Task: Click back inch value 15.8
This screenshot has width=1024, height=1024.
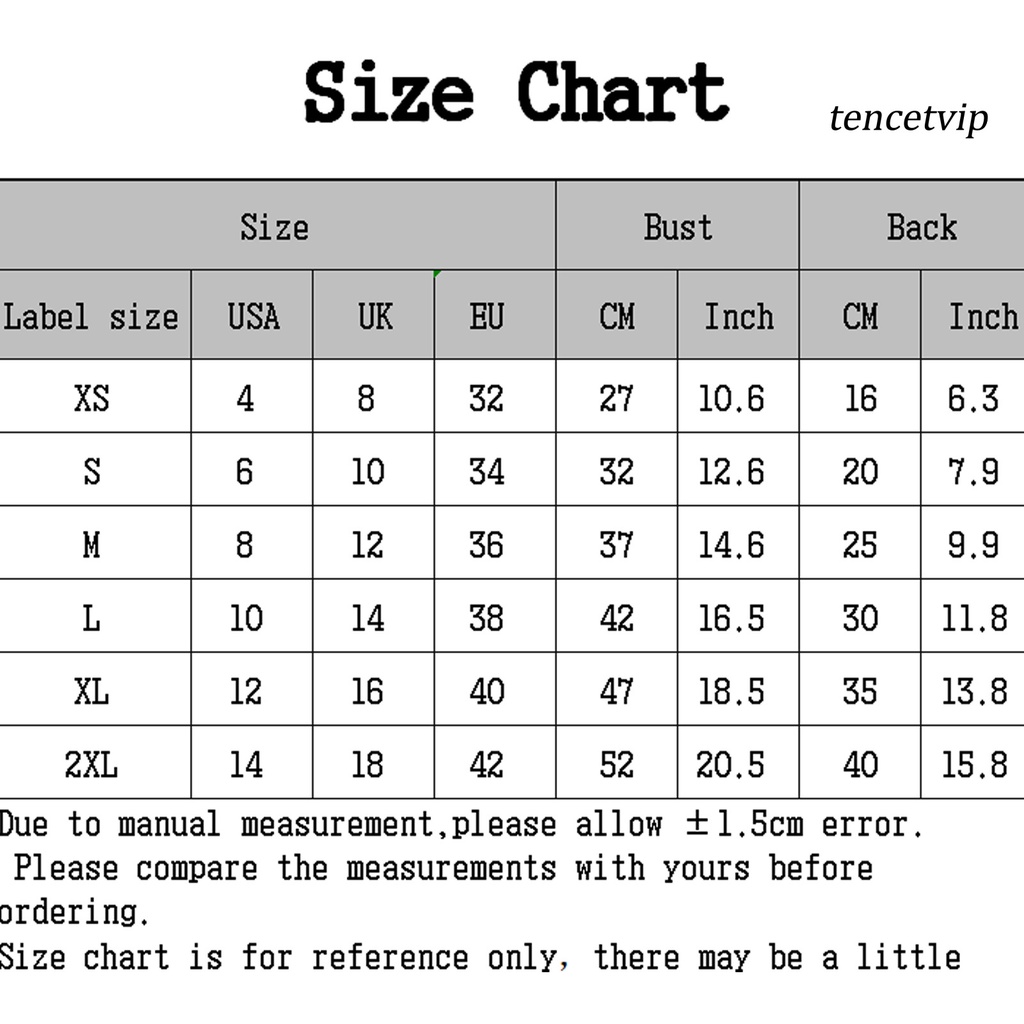Action: coord(974,765)
